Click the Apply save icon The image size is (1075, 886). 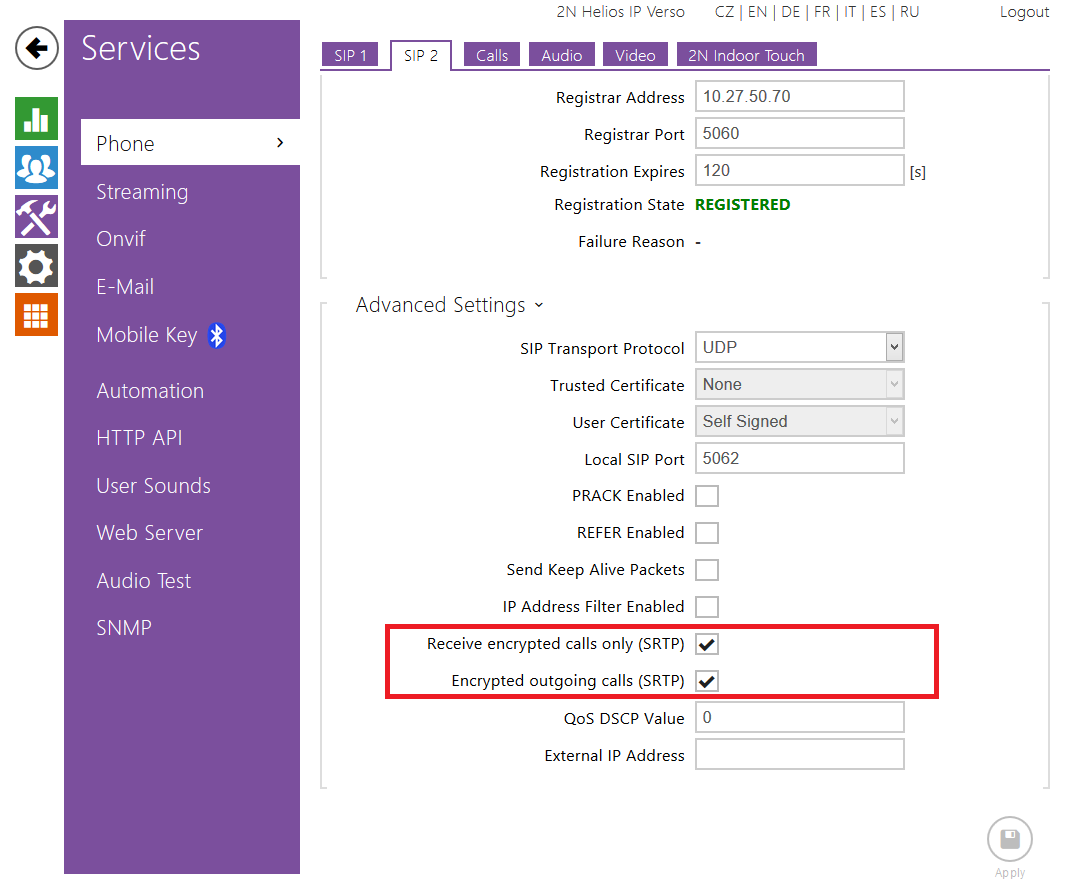pos(1009,840)
